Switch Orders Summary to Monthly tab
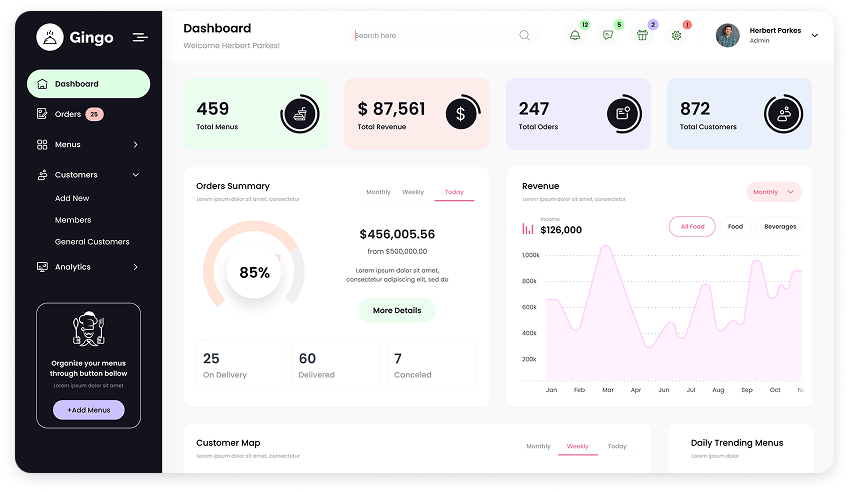The width and height of the screenshot is (849, 492). click(378, 192)
